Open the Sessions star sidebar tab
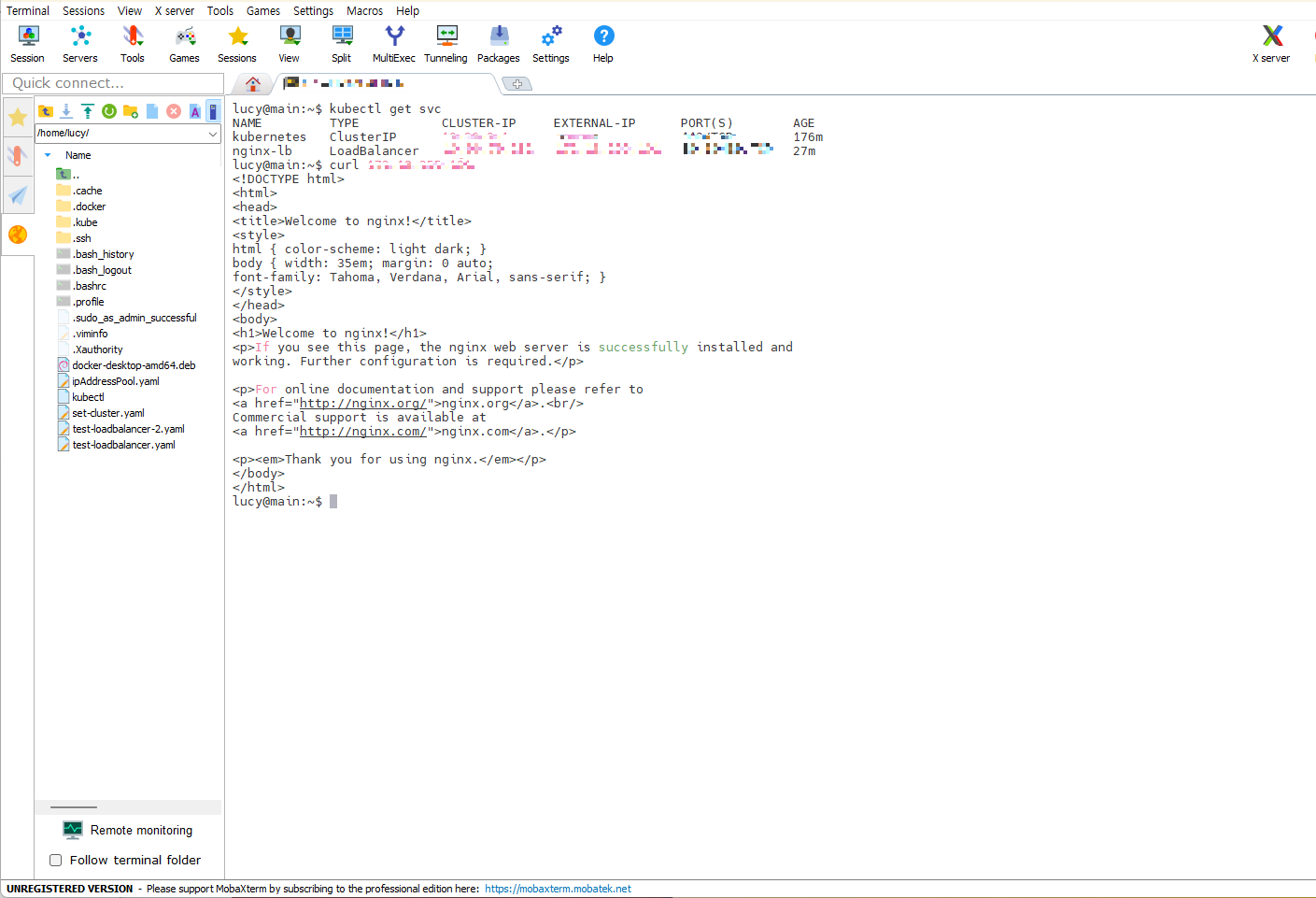1316x898 pixels. (18, 117)
